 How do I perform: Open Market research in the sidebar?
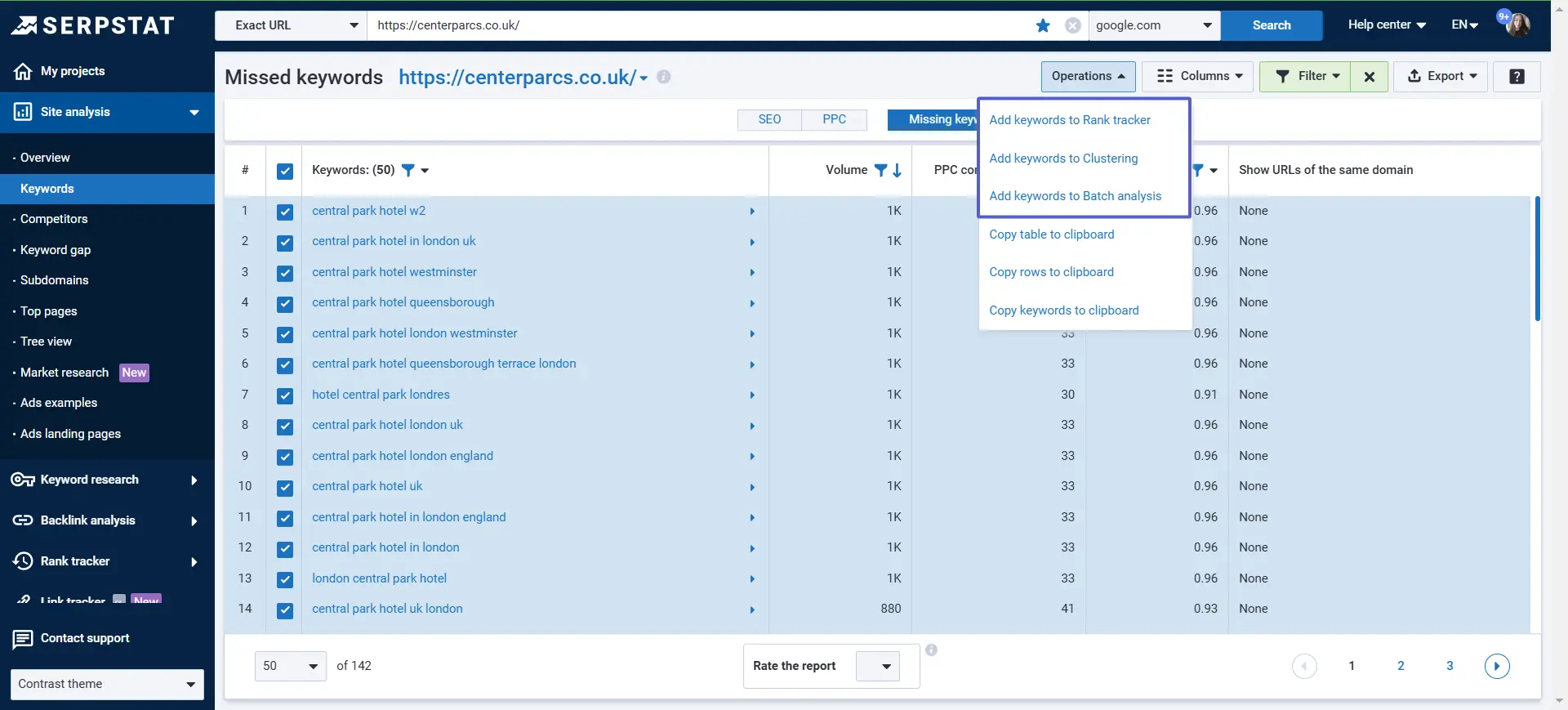pyautogui.click(x=65, y=373)
